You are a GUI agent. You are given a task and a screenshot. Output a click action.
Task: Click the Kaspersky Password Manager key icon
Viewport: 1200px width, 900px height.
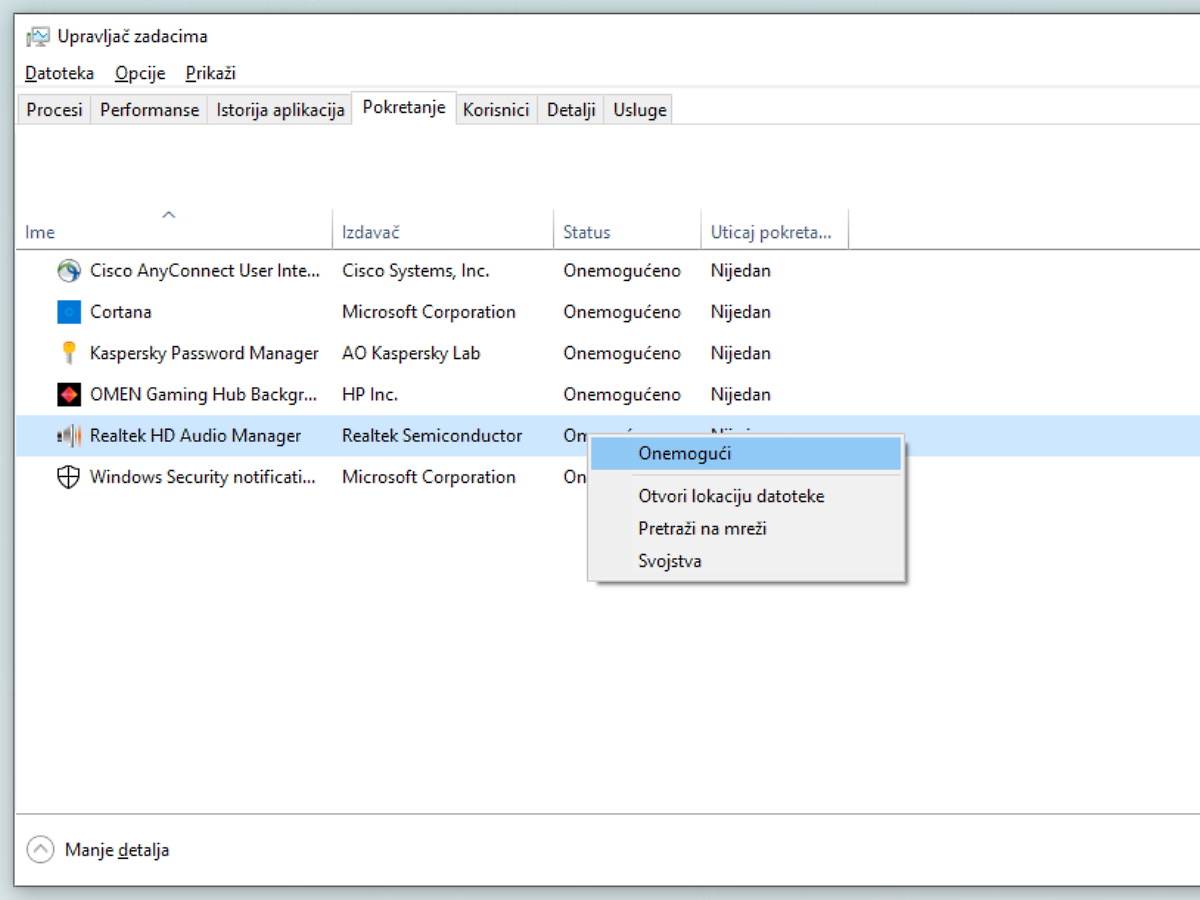click(67, 352)
